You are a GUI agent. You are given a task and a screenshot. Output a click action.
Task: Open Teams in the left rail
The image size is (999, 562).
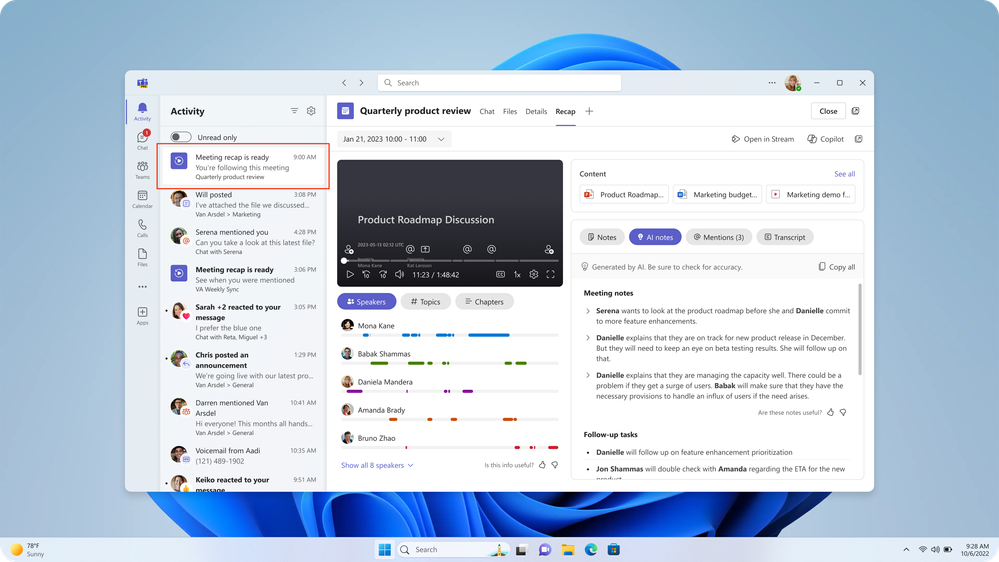[142, 169]
